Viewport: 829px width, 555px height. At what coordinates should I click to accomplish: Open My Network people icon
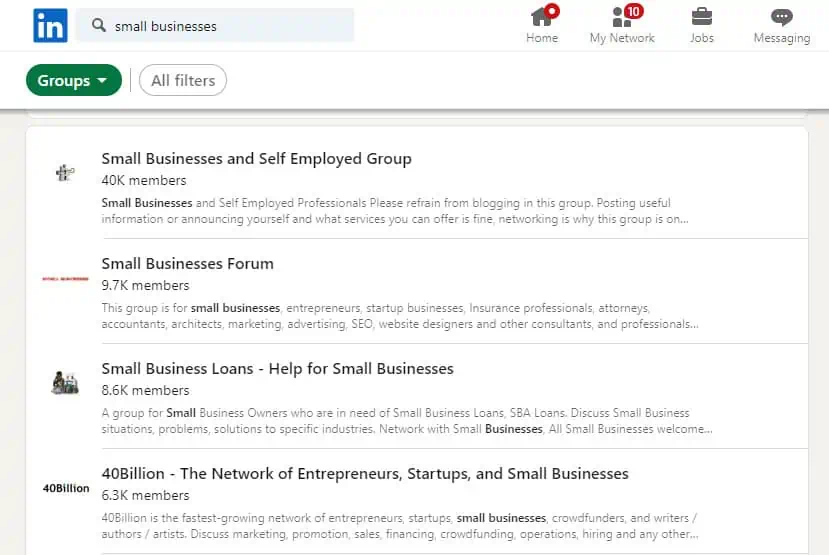click(x=621, y=17)
